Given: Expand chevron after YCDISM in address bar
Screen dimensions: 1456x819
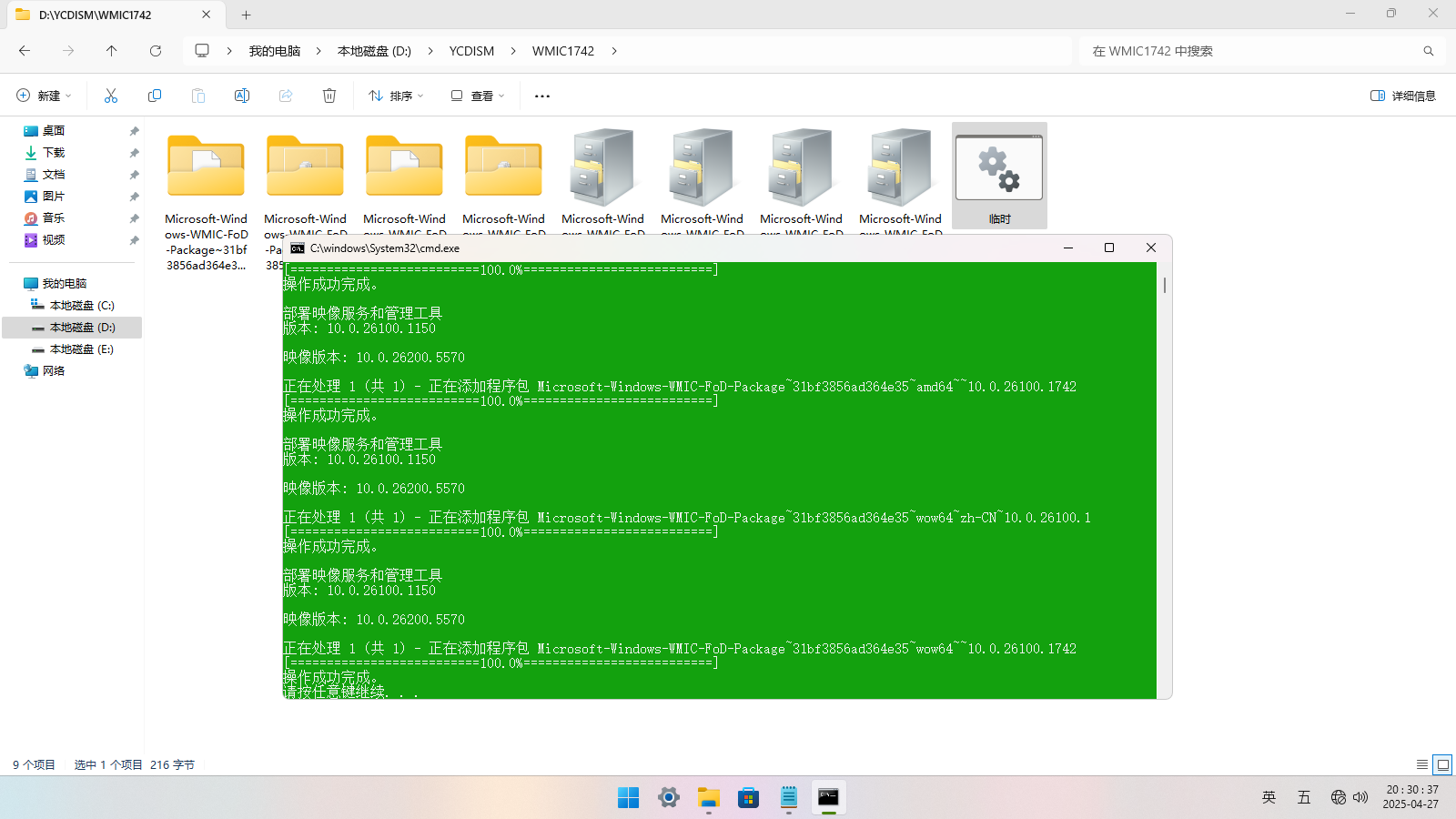Looking at the screenshot, I should click(x=513, y=51).
